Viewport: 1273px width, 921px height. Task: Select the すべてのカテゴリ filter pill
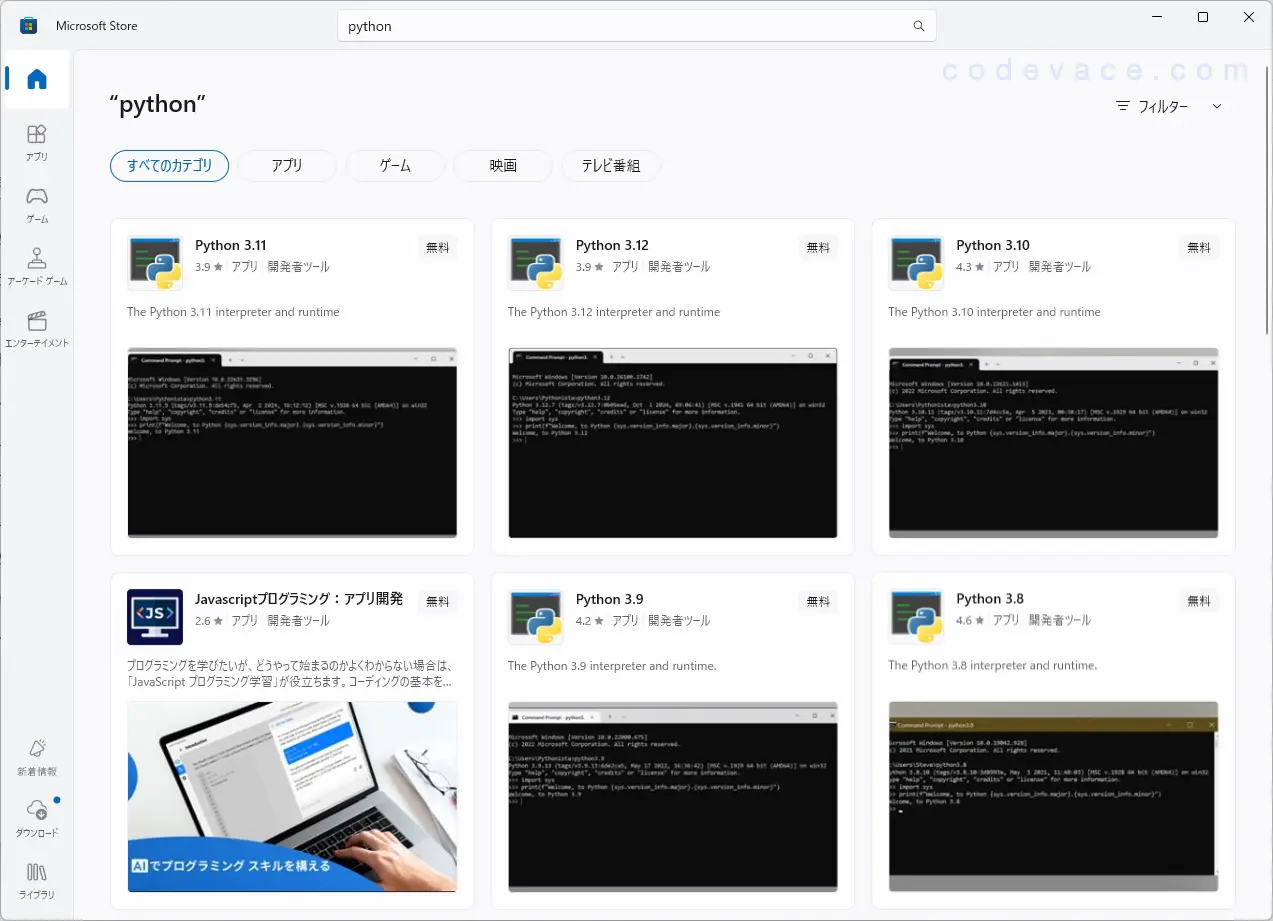169,165
